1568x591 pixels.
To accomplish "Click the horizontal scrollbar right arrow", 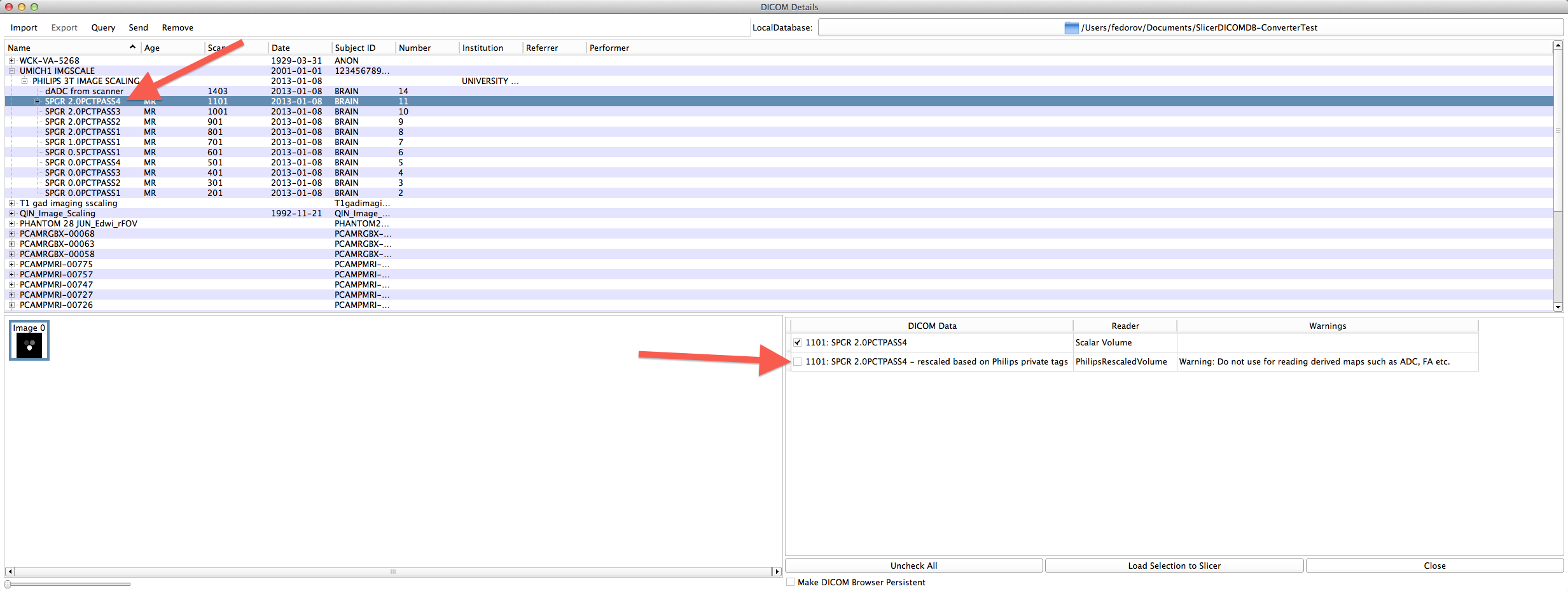I will coord(776,571).
